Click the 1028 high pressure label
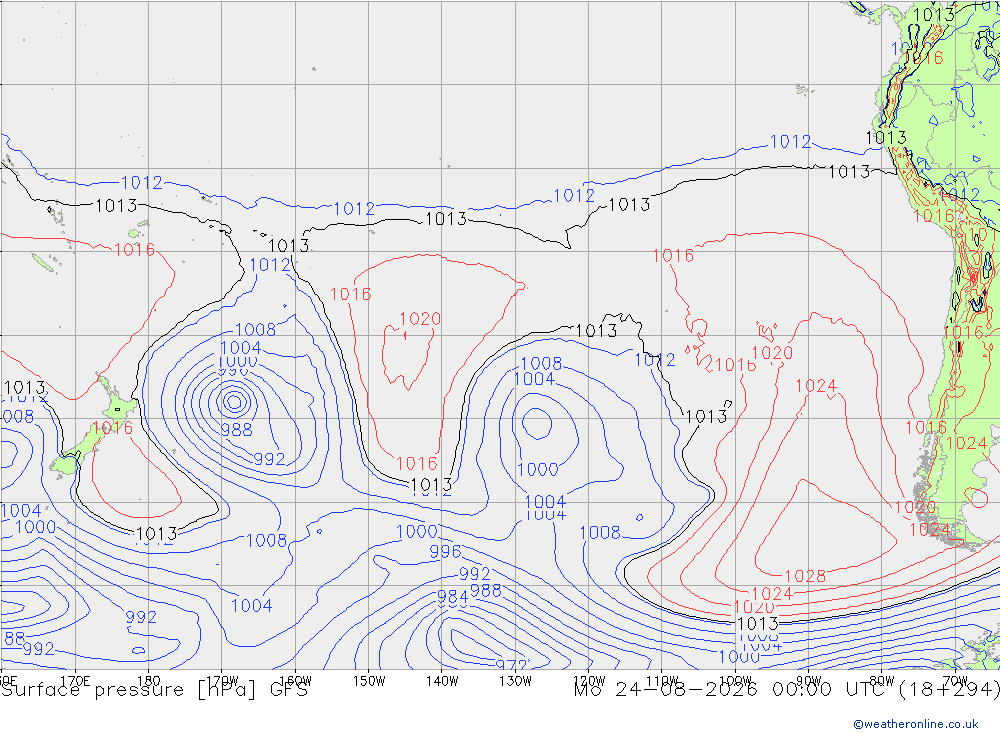 click(805, 576)
